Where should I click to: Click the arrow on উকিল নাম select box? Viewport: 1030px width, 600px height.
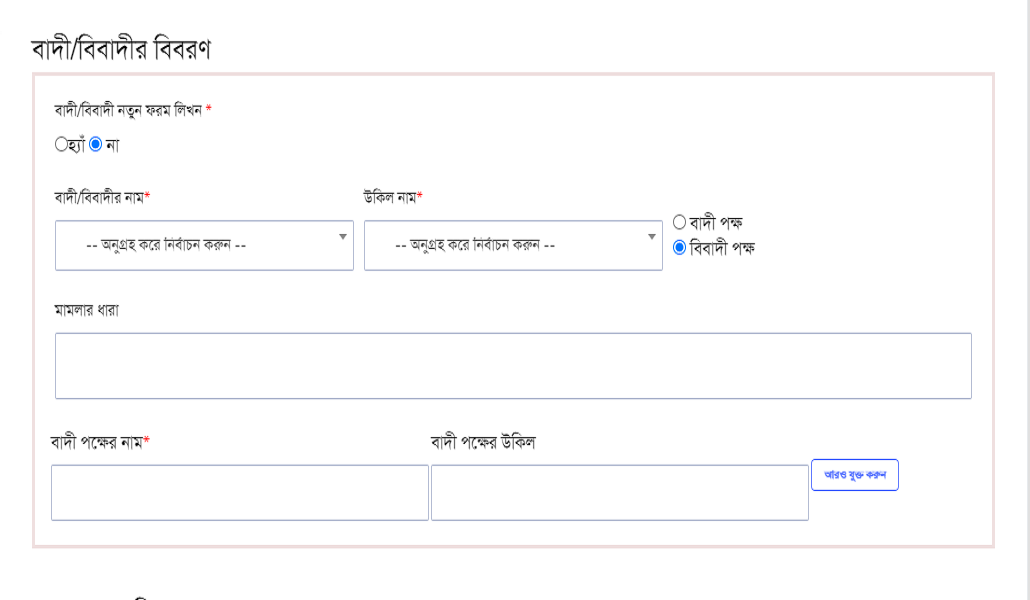pos(651,236)
